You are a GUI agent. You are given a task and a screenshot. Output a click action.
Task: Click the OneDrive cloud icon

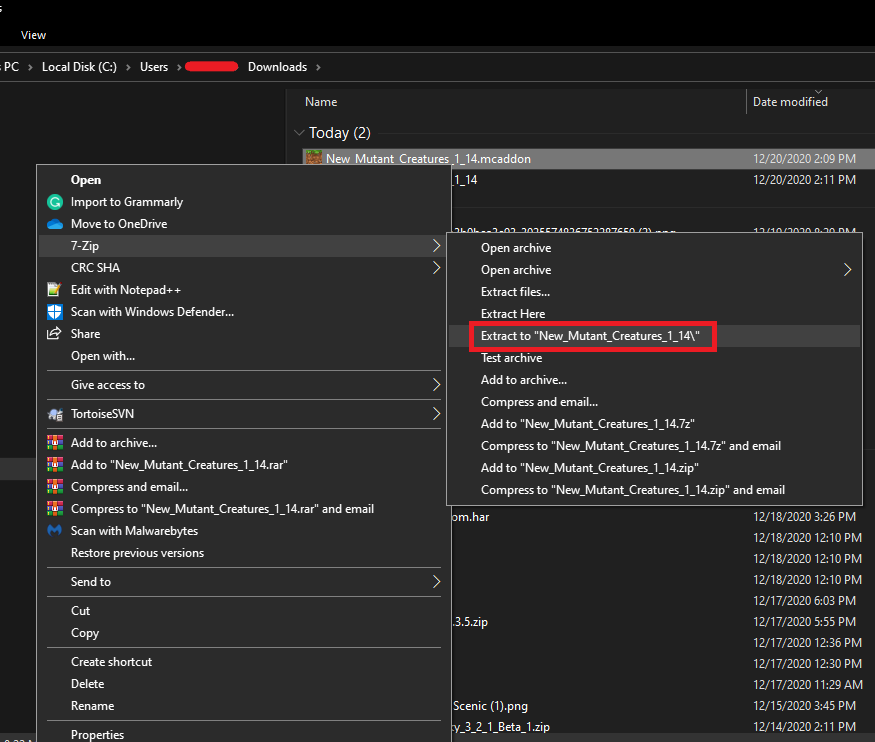53,223
